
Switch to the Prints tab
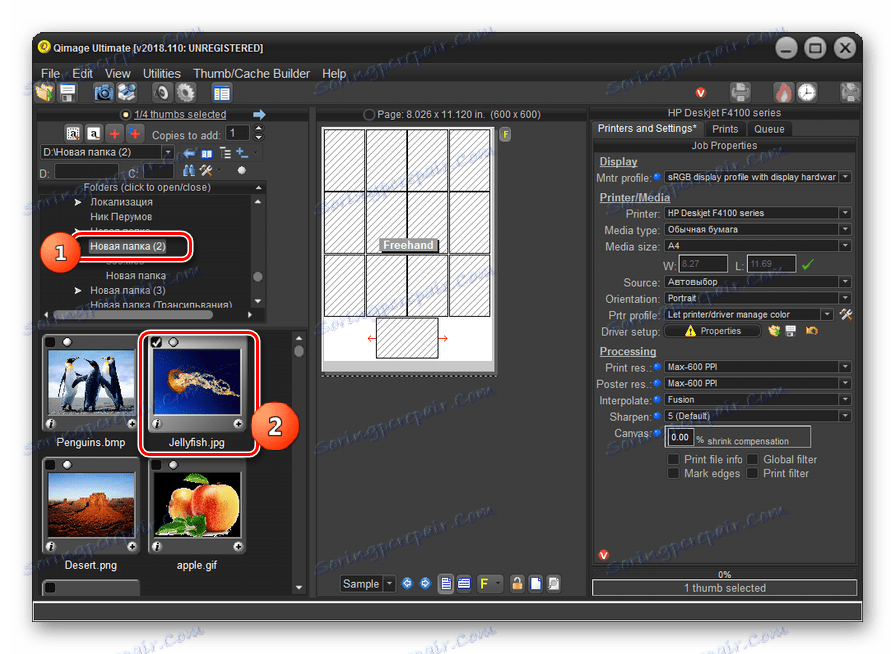click(725, 129)
